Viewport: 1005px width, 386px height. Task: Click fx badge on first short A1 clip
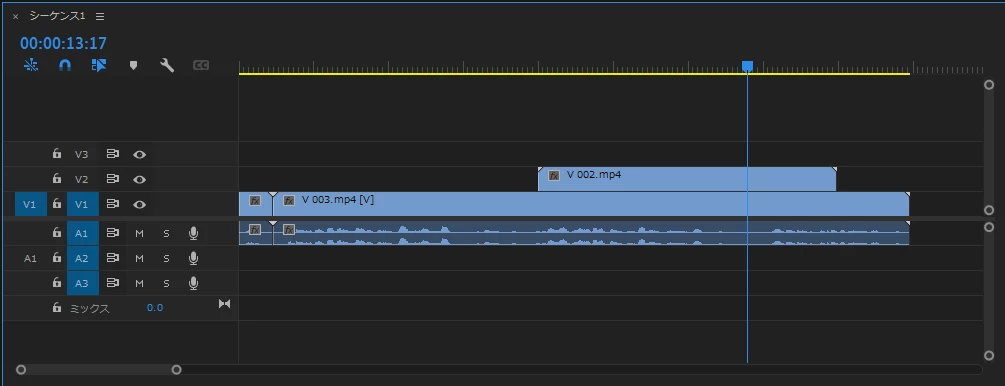point(254,230)
